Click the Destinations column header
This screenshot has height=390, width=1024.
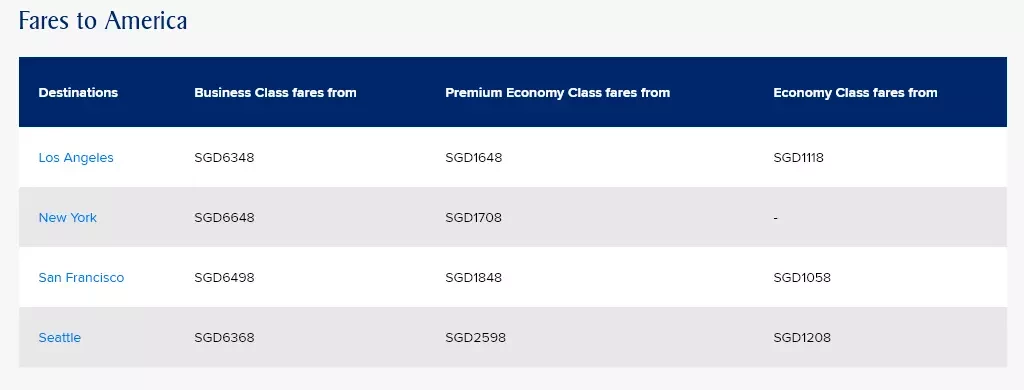78,93
